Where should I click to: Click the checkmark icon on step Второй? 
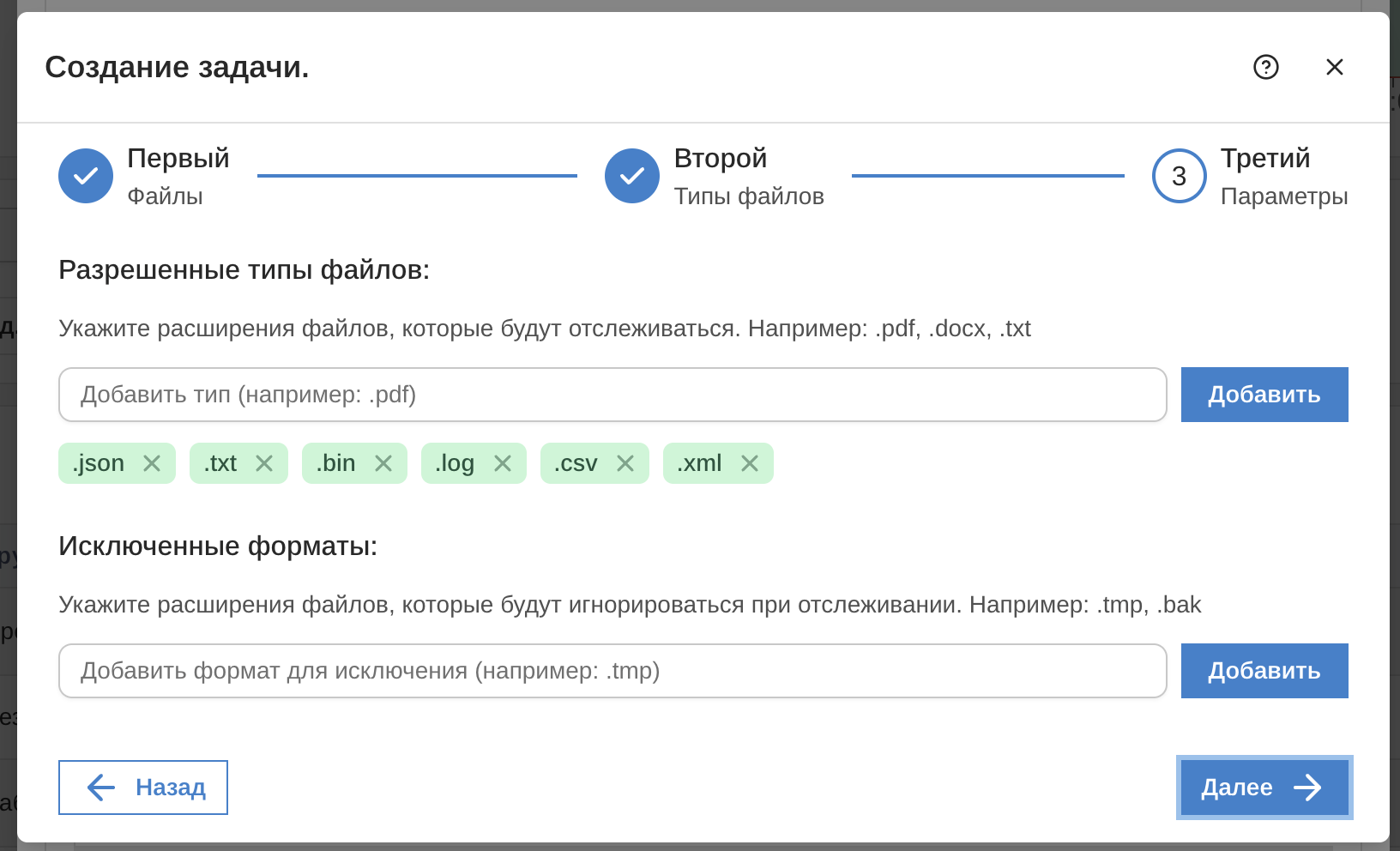[631, 176]
